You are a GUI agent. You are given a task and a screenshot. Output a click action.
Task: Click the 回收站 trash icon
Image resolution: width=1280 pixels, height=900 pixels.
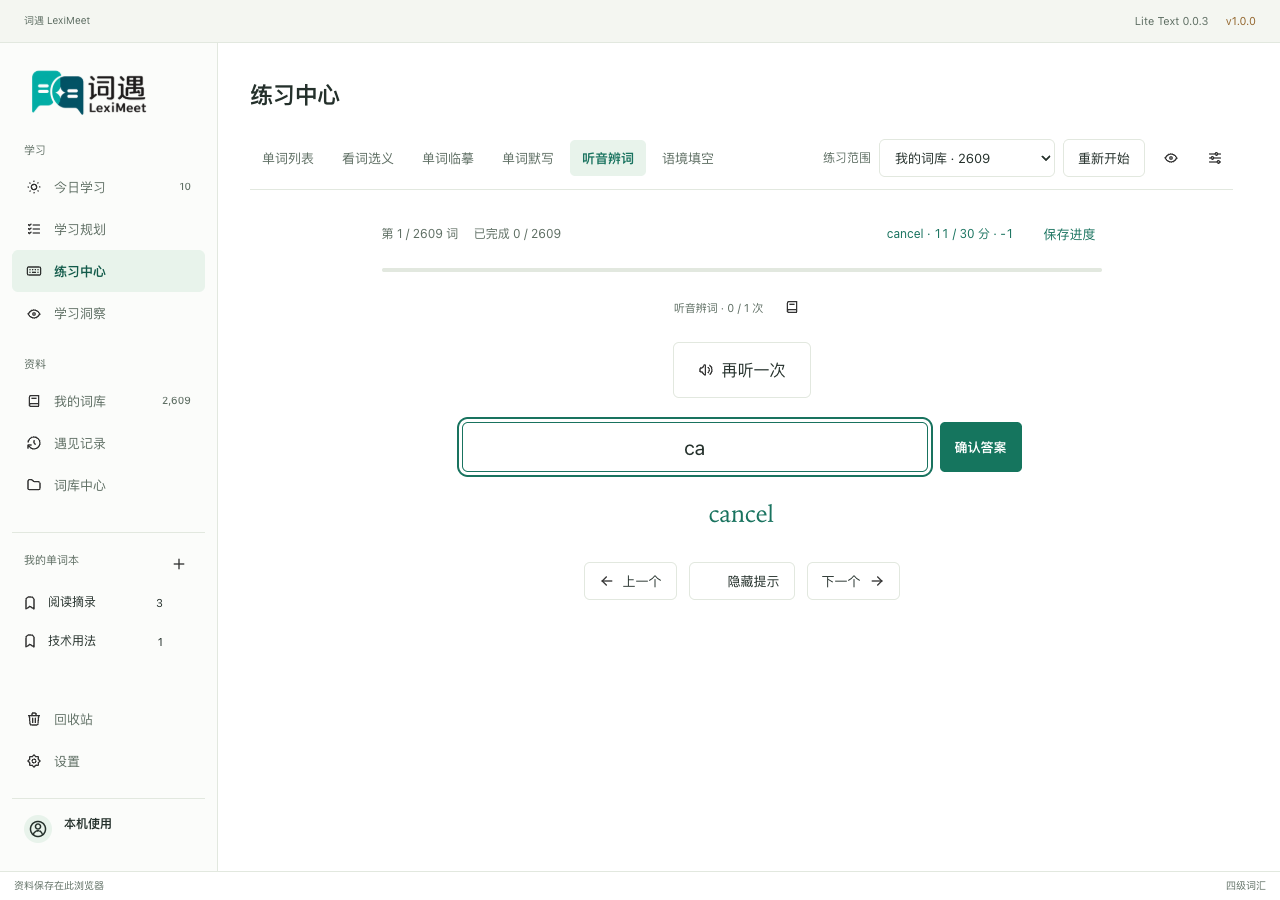pos(34,719)
